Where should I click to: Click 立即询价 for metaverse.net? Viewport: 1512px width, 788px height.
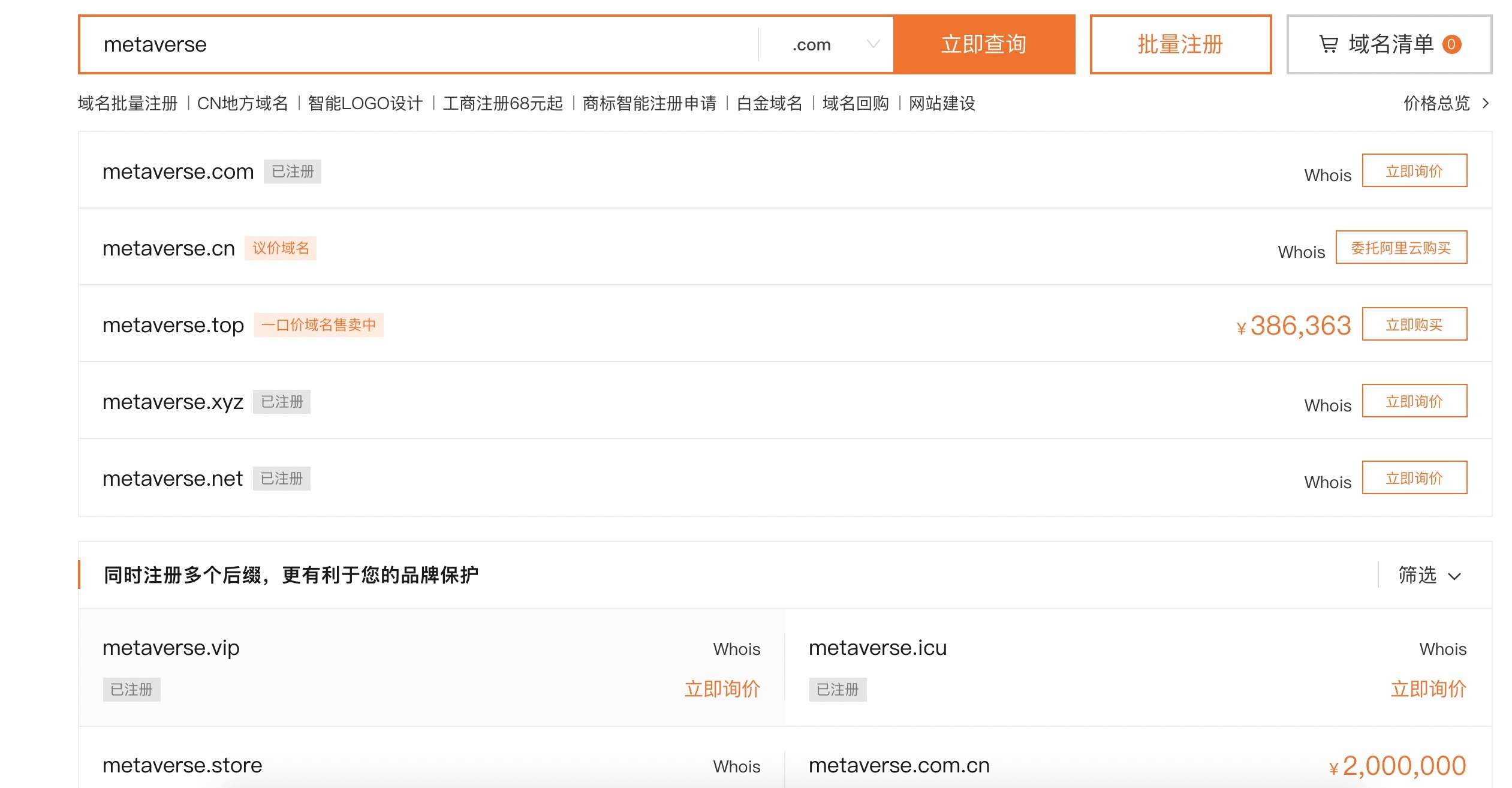pyautogui.click(x=1414, y=478)
